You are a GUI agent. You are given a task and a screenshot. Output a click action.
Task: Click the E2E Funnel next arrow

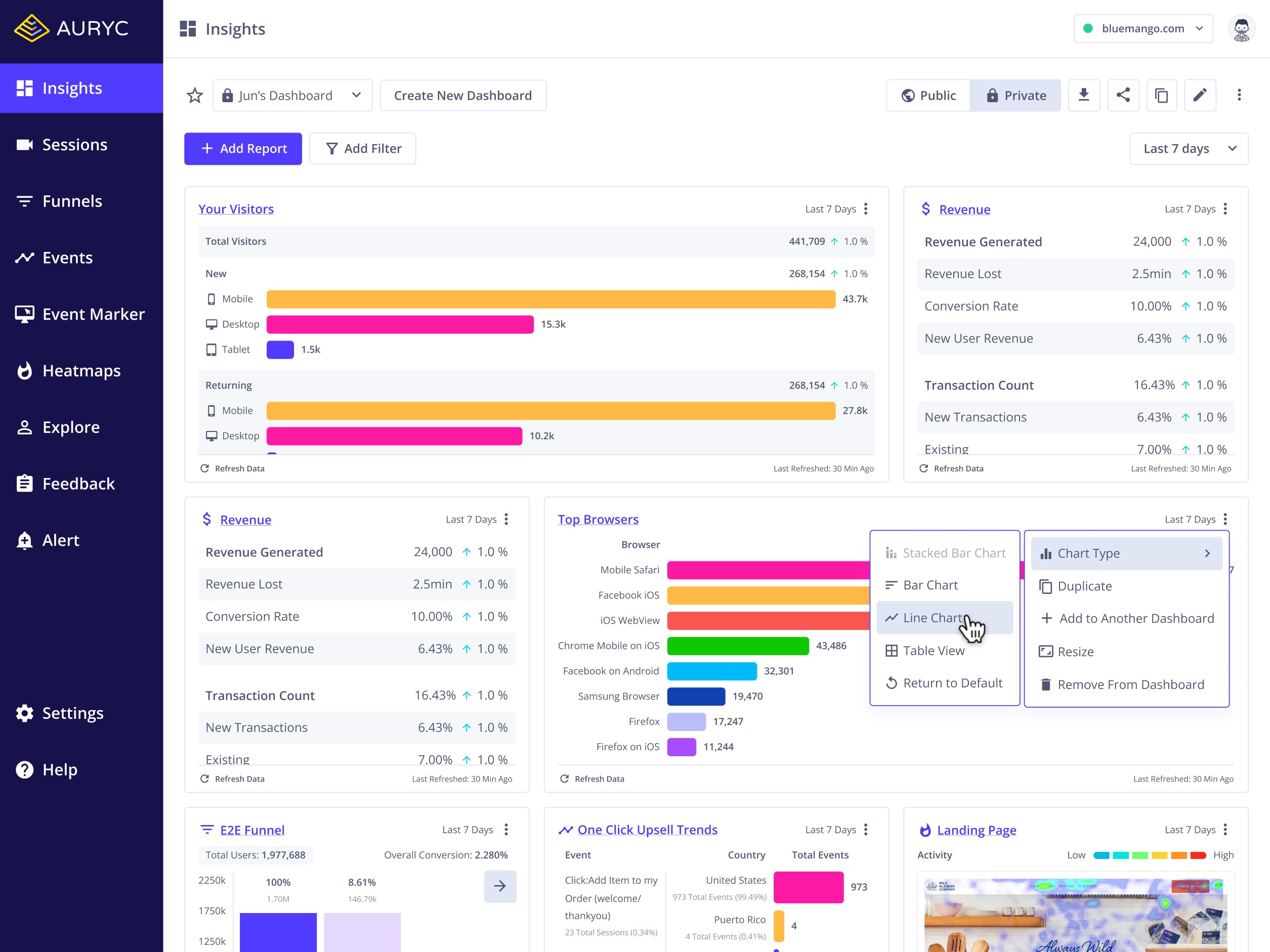click(x=499, y=886)
